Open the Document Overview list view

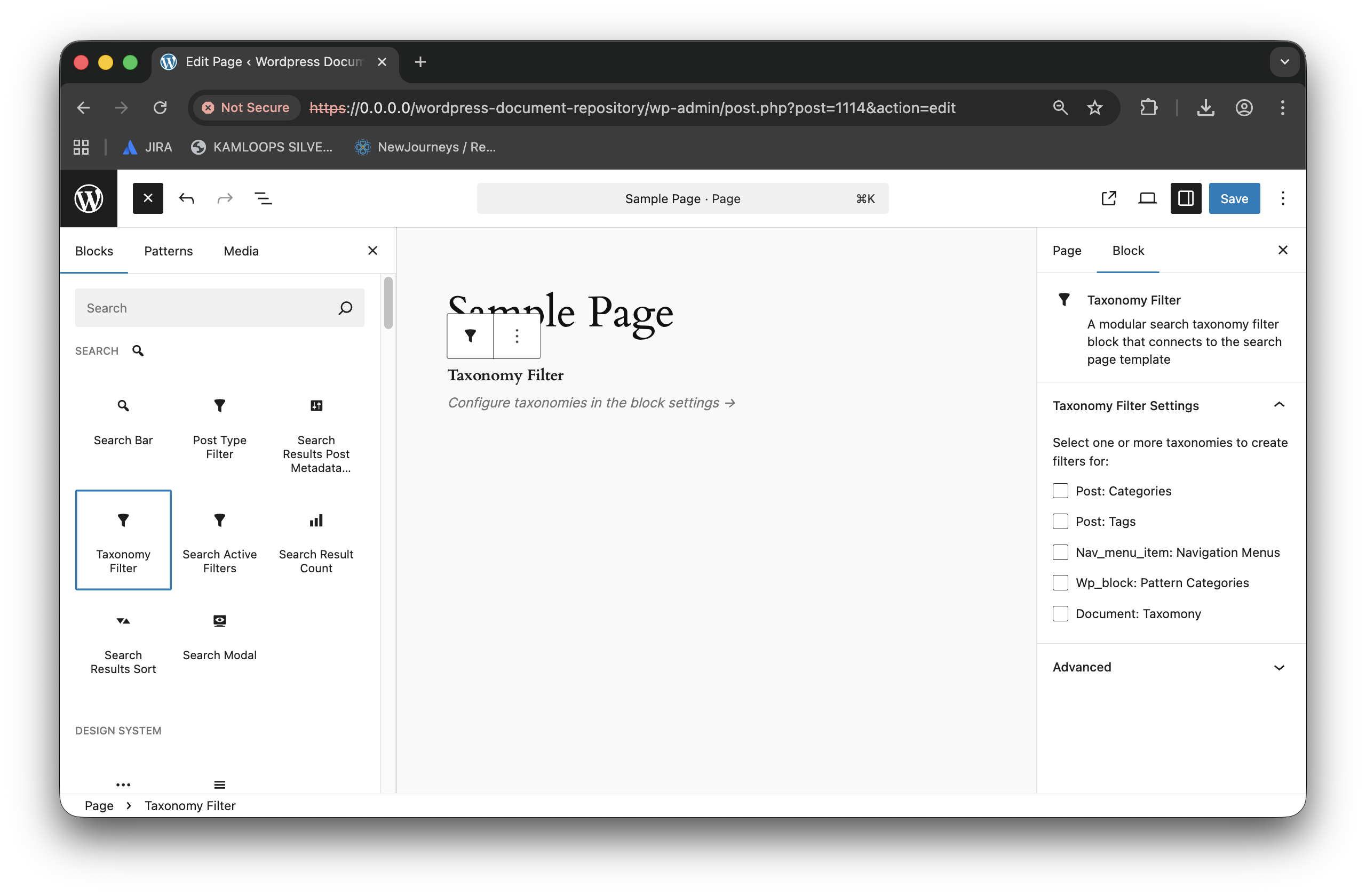pyautogui.click(x=263, y=198)
